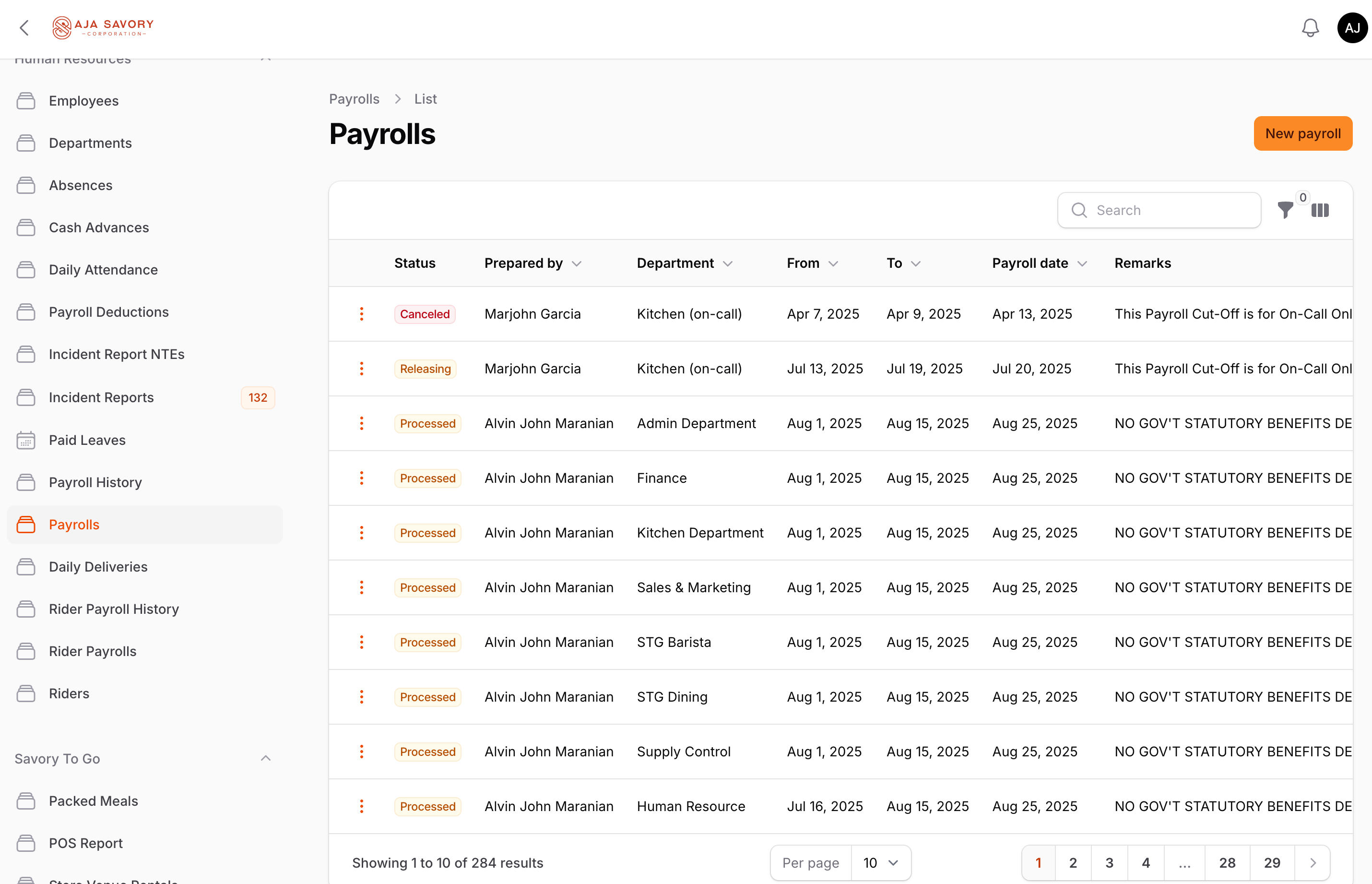
Task: Open the Per page dropdown
Action: click(881, 862)
